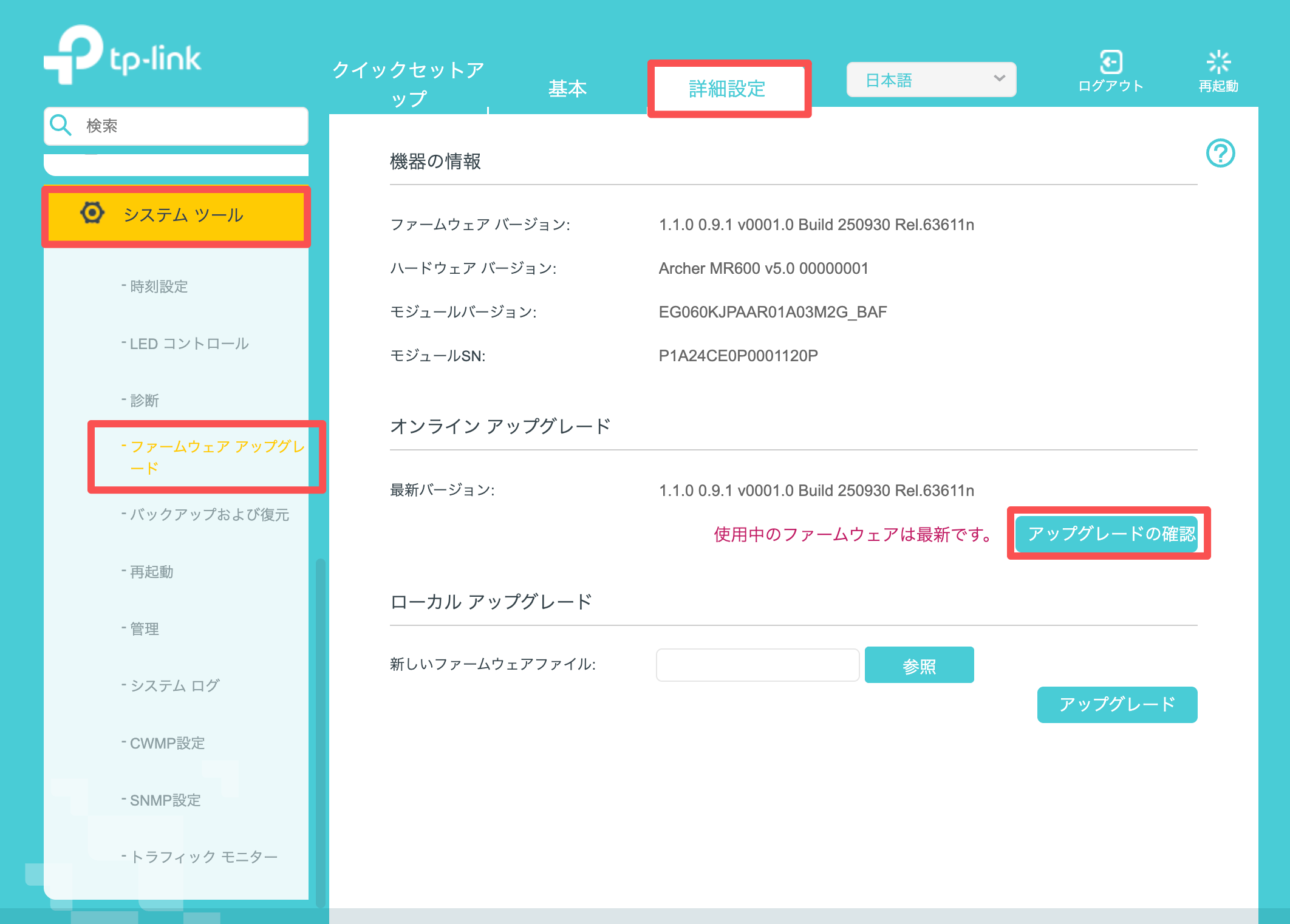Select the 詳細設定 tab
Viewport: 1290px width, 924px height.
[x=727, y=89]
